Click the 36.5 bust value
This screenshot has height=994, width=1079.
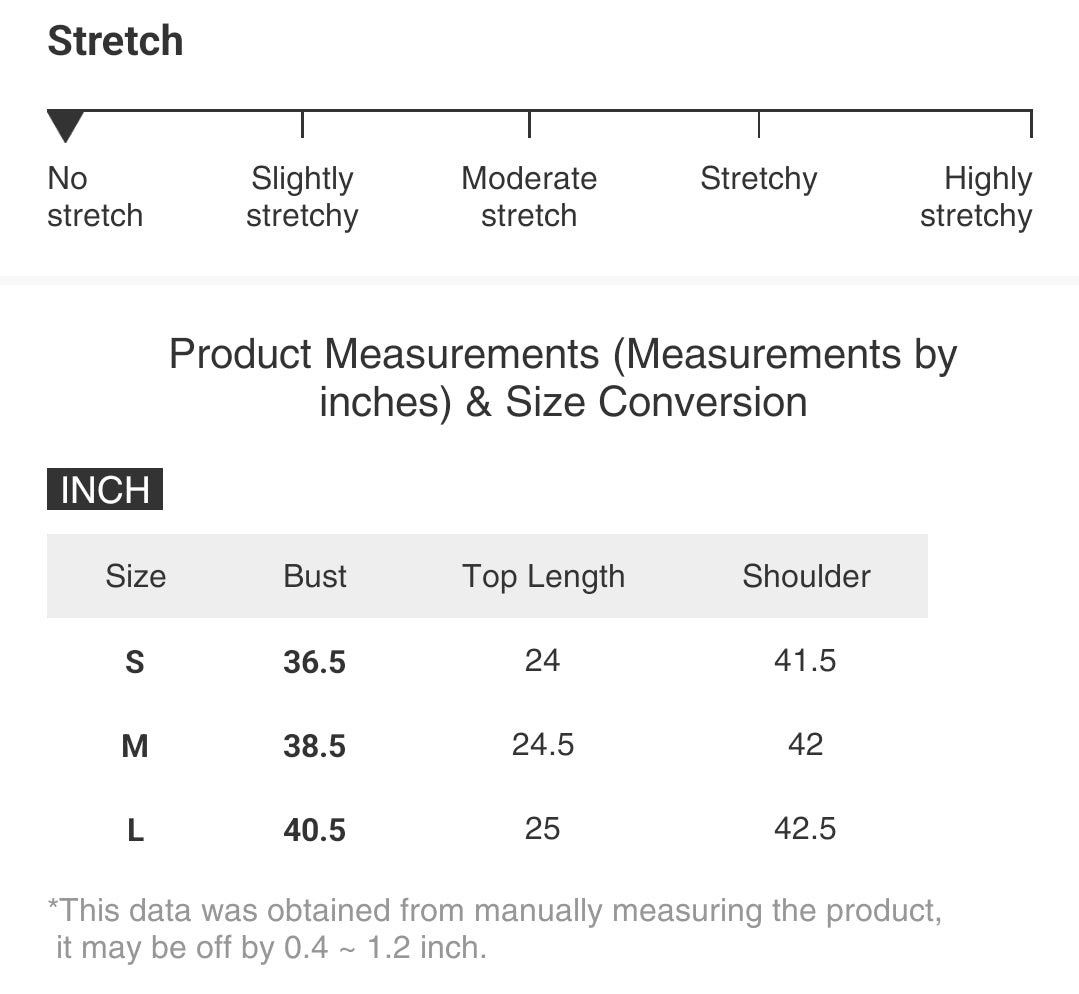point(314,662)
